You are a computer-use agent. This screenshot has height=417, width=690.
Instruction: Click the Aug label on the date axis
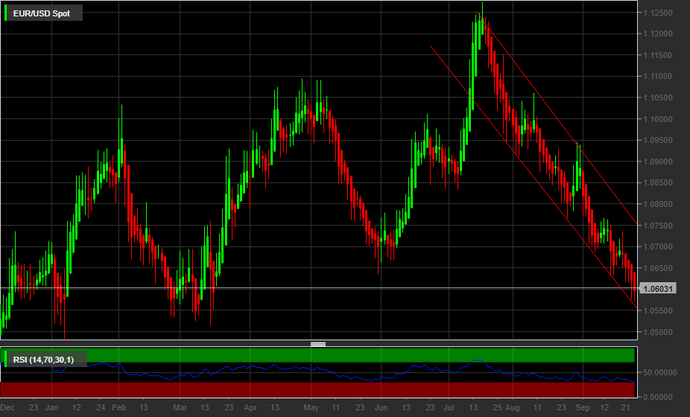coord(513,409)
